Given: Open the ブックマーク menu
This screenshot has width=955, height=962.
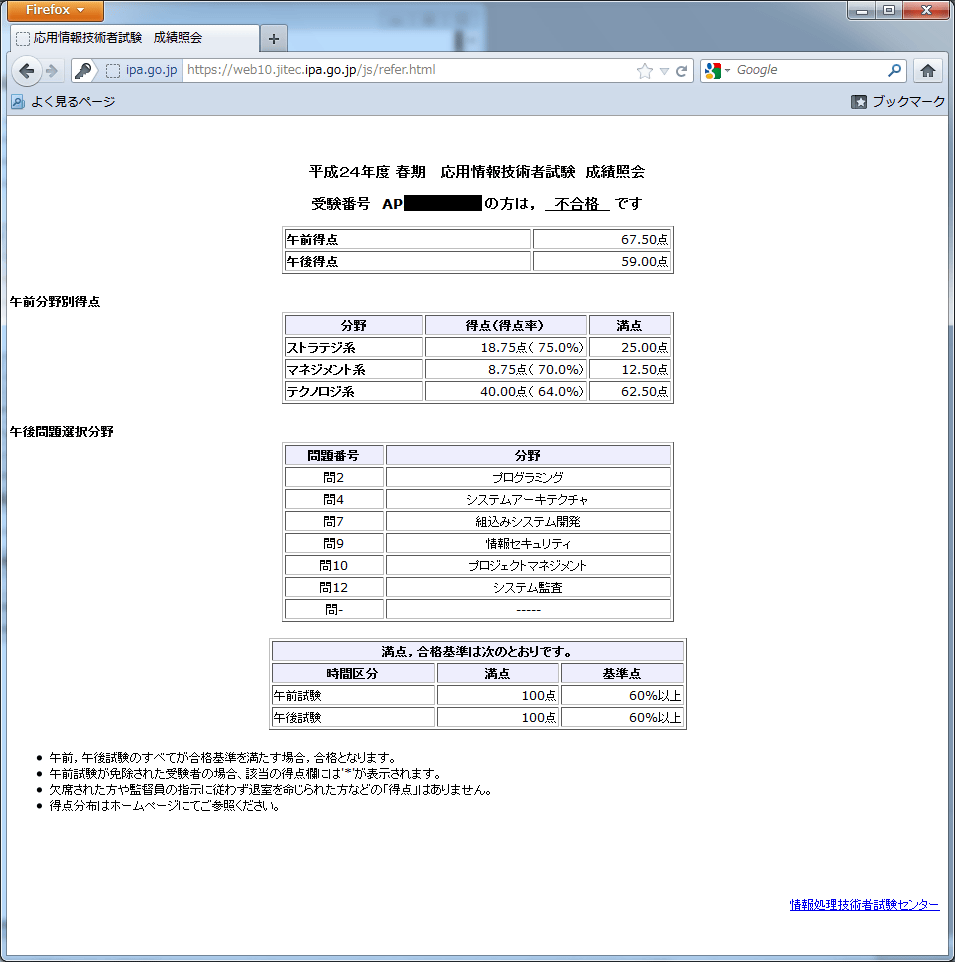Looking at the screenshot, I should [x=897, y=102].
